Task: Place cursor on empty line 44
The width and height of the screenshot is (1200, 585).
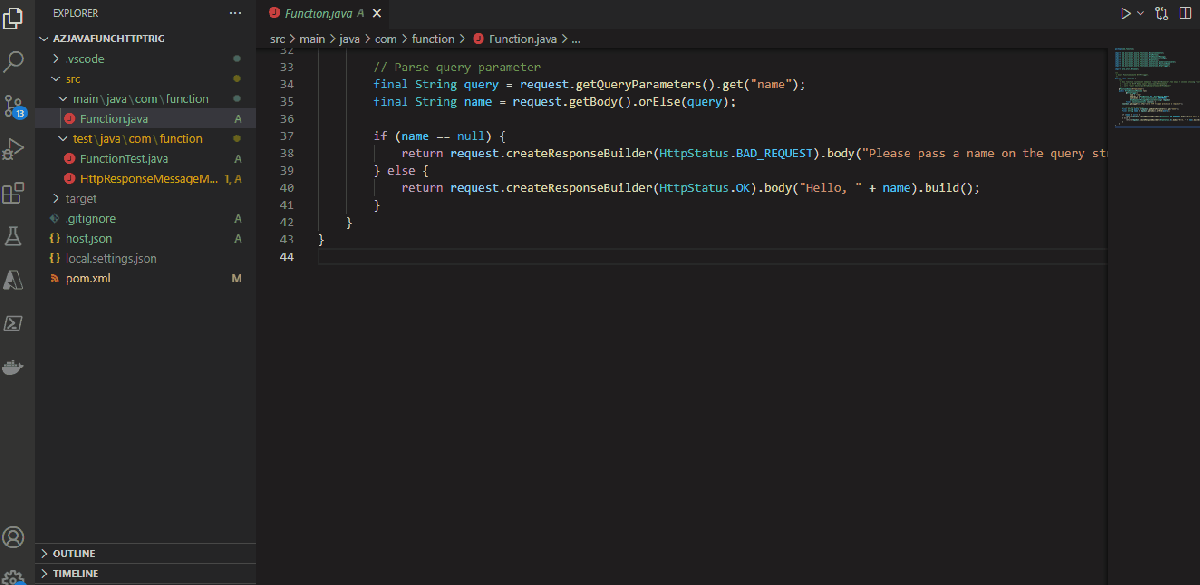Action: 710,257
